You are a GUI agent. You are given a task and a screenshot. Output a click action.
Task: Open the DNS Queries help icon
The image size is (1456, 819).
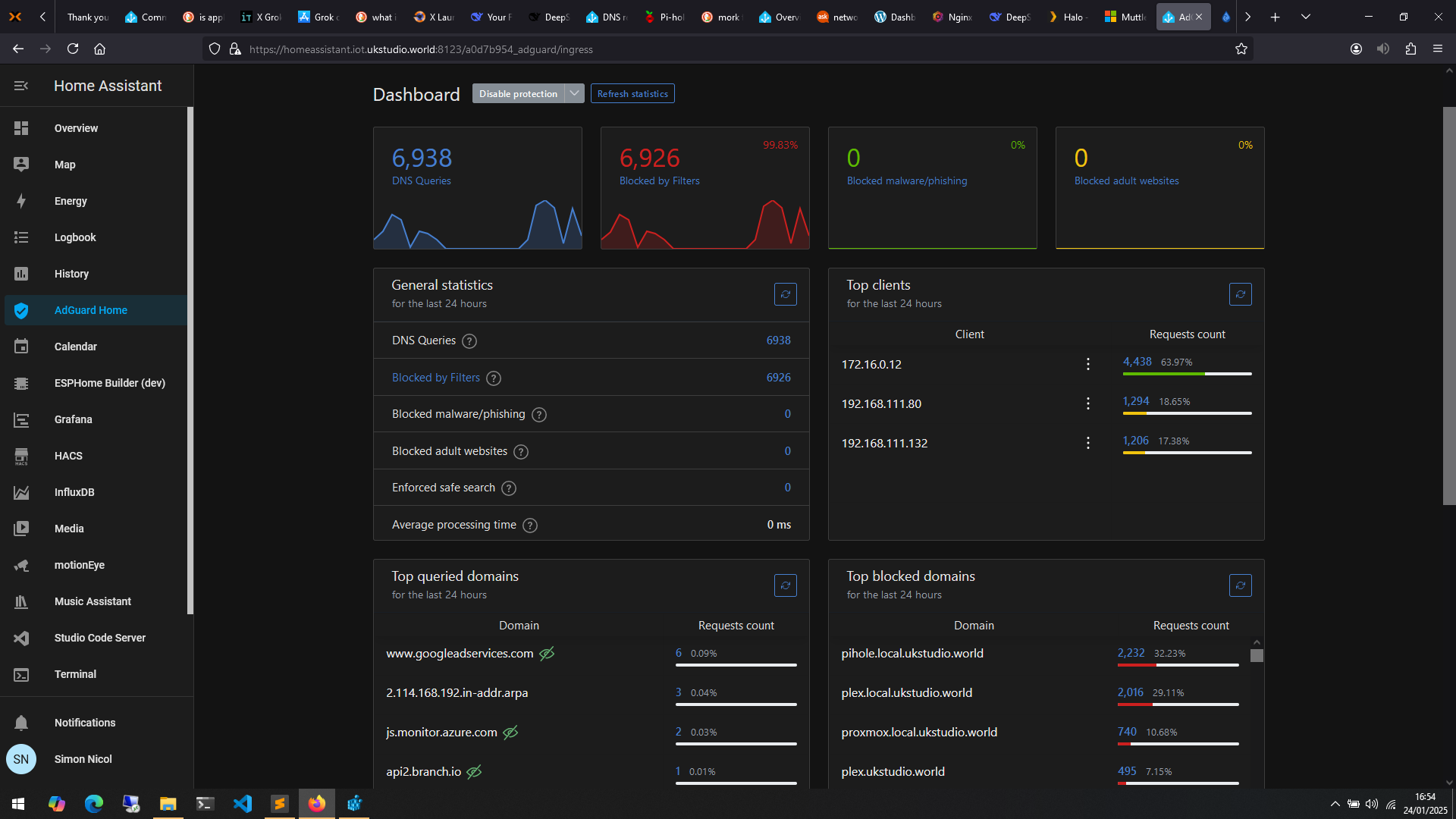coord(469,341)
